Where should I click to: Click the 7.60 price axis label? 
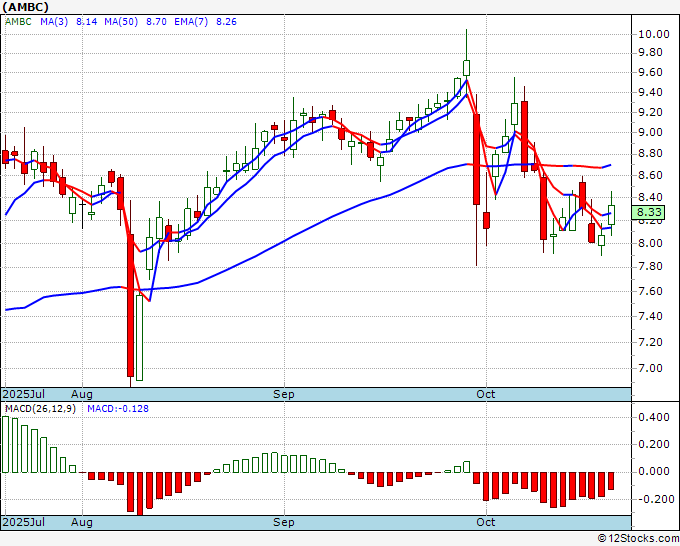(x=651, y=291)
